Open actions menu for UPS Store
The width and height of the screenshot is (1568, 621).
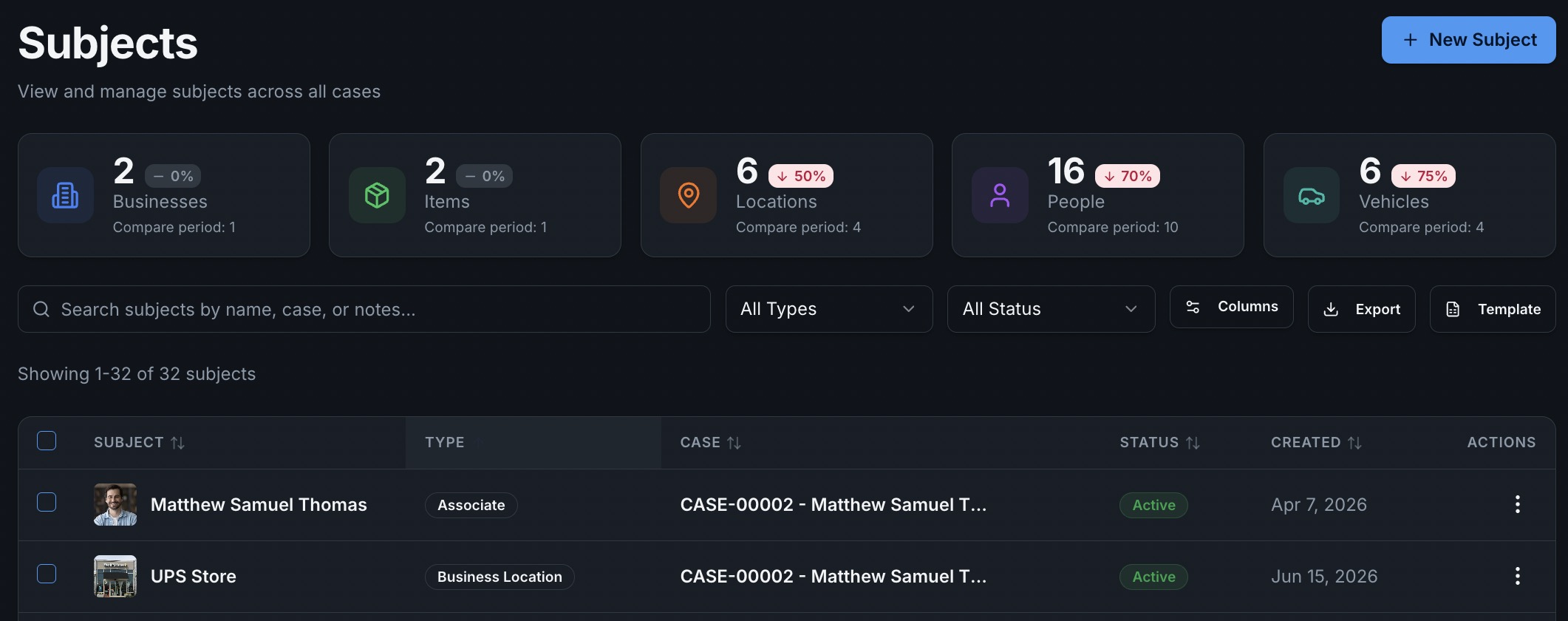pos(1518,576)
